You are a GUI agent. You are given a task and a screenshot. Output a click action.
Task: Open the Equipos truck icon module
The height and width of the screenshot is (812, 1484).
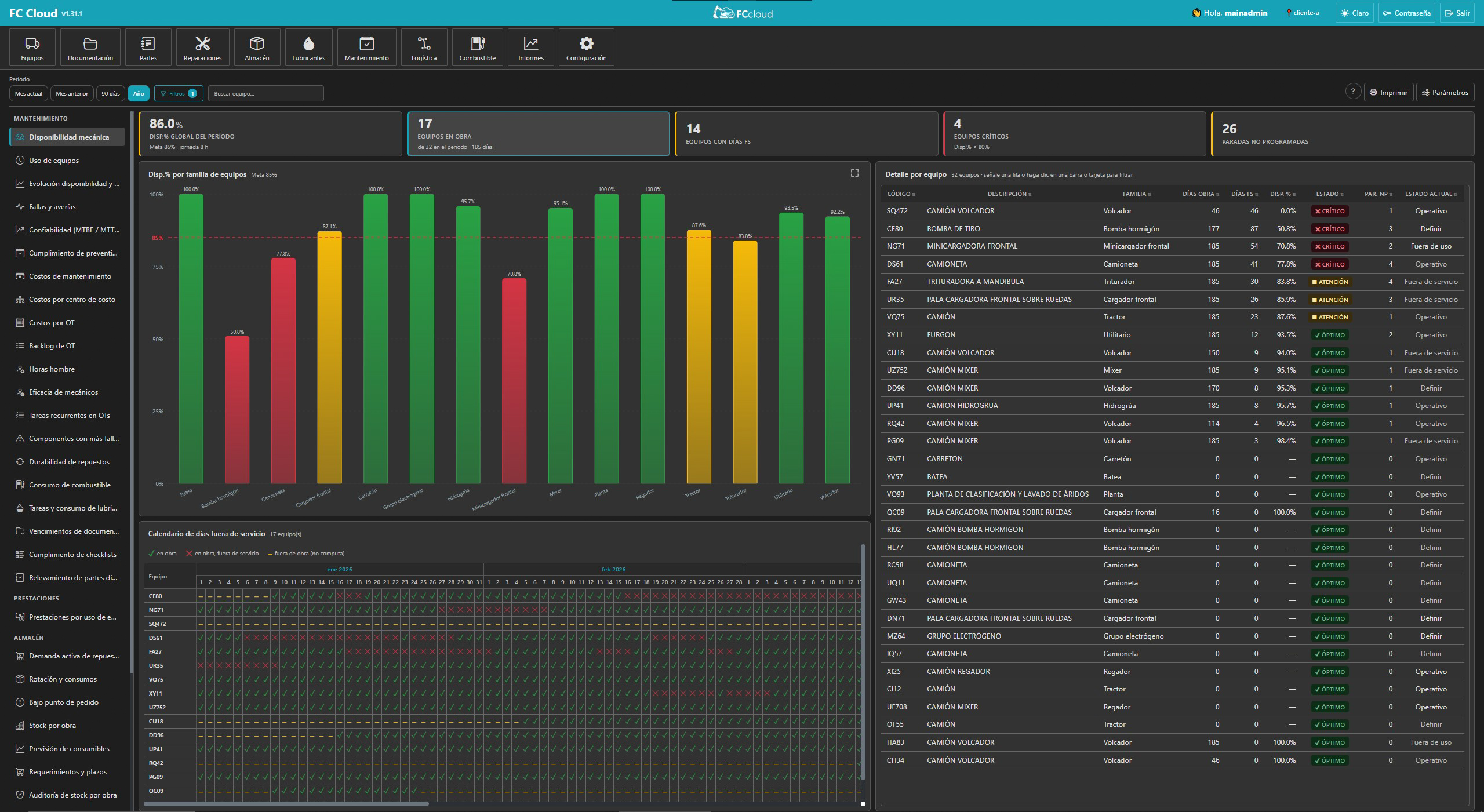pos(32,48)
